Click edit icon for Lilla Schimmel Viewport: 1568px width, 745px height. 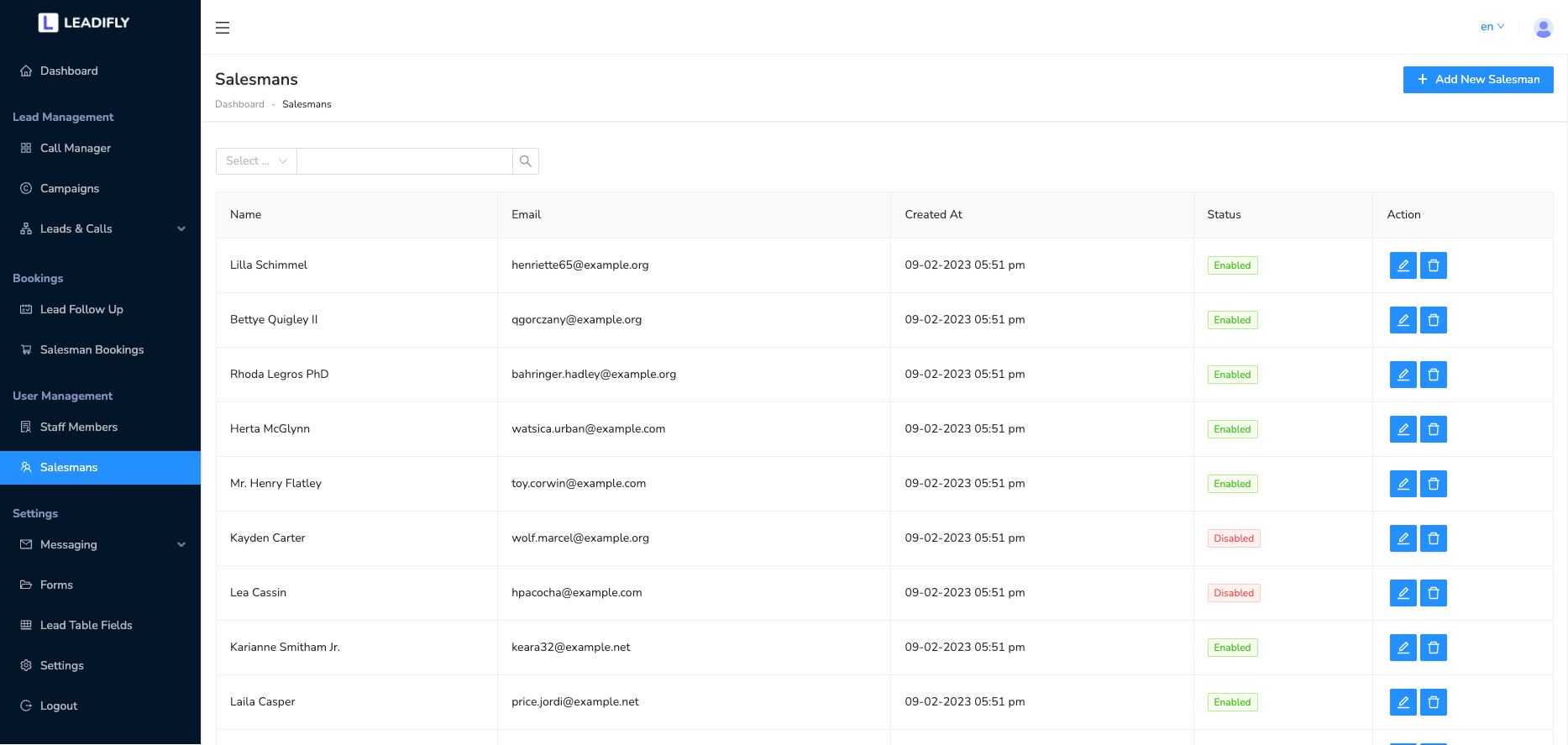(x=1403, y=265)
